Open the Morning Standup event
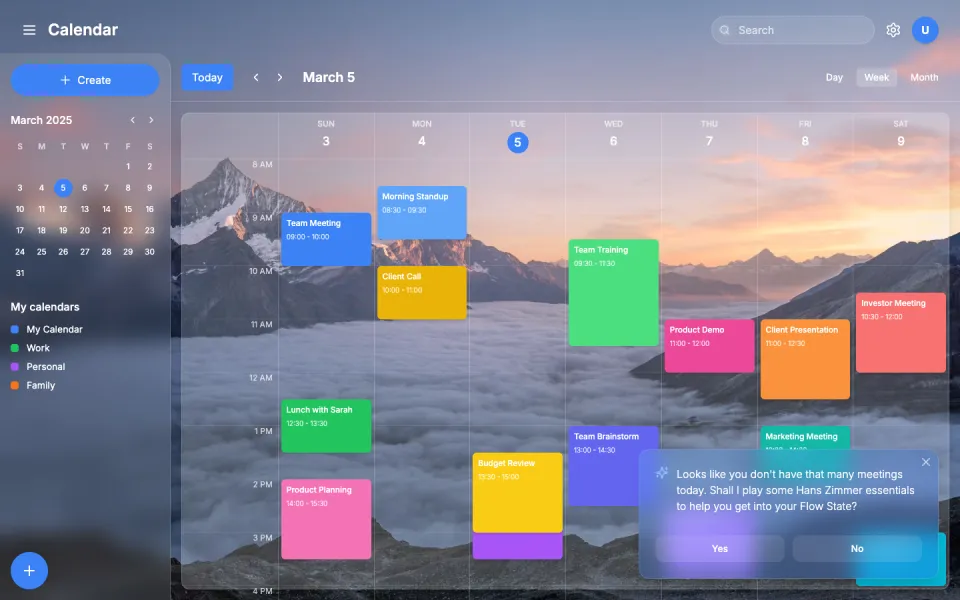Screen dimensions: 960x600 click(422, 212)
